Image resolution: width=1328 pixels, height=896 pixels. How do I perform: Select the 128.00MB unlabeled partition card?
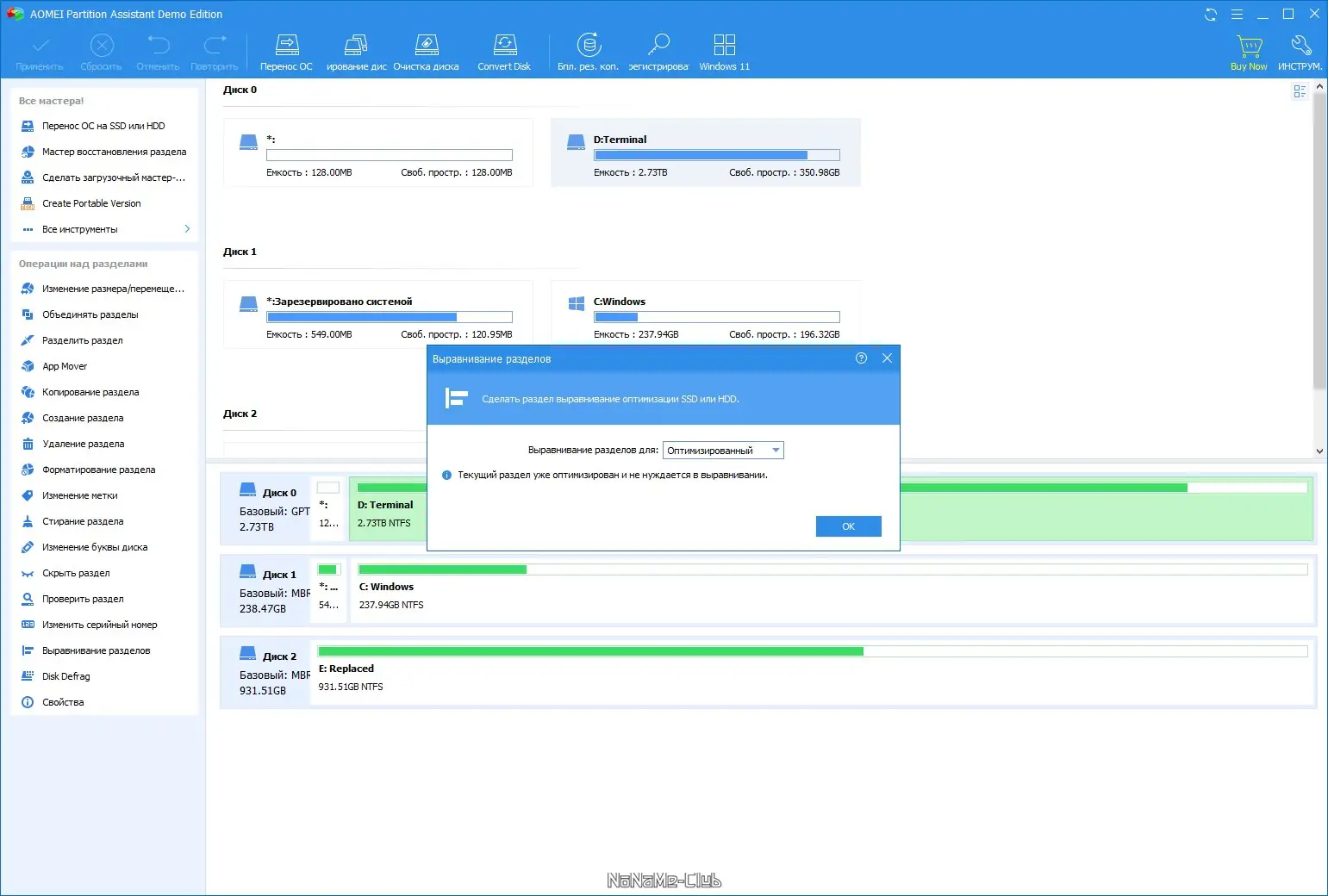[378, 152]
